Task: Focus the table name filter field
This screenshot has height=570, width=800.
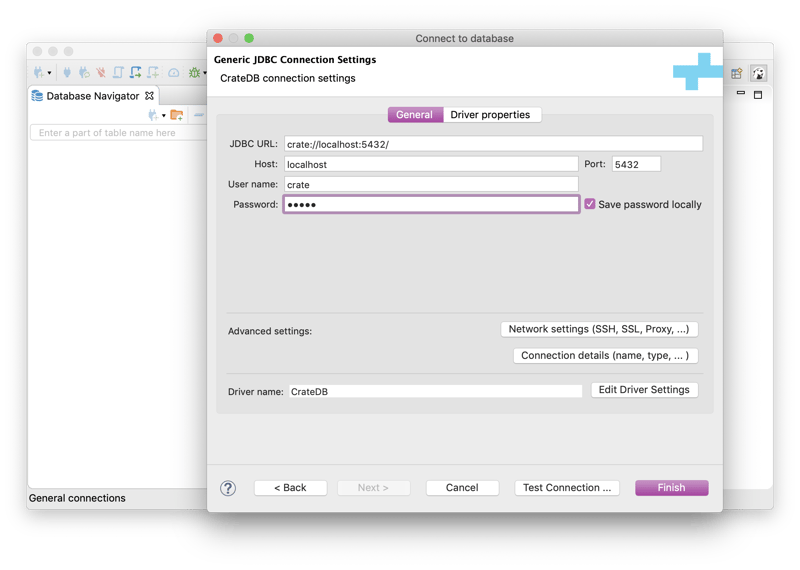Action: pos(118,133)
